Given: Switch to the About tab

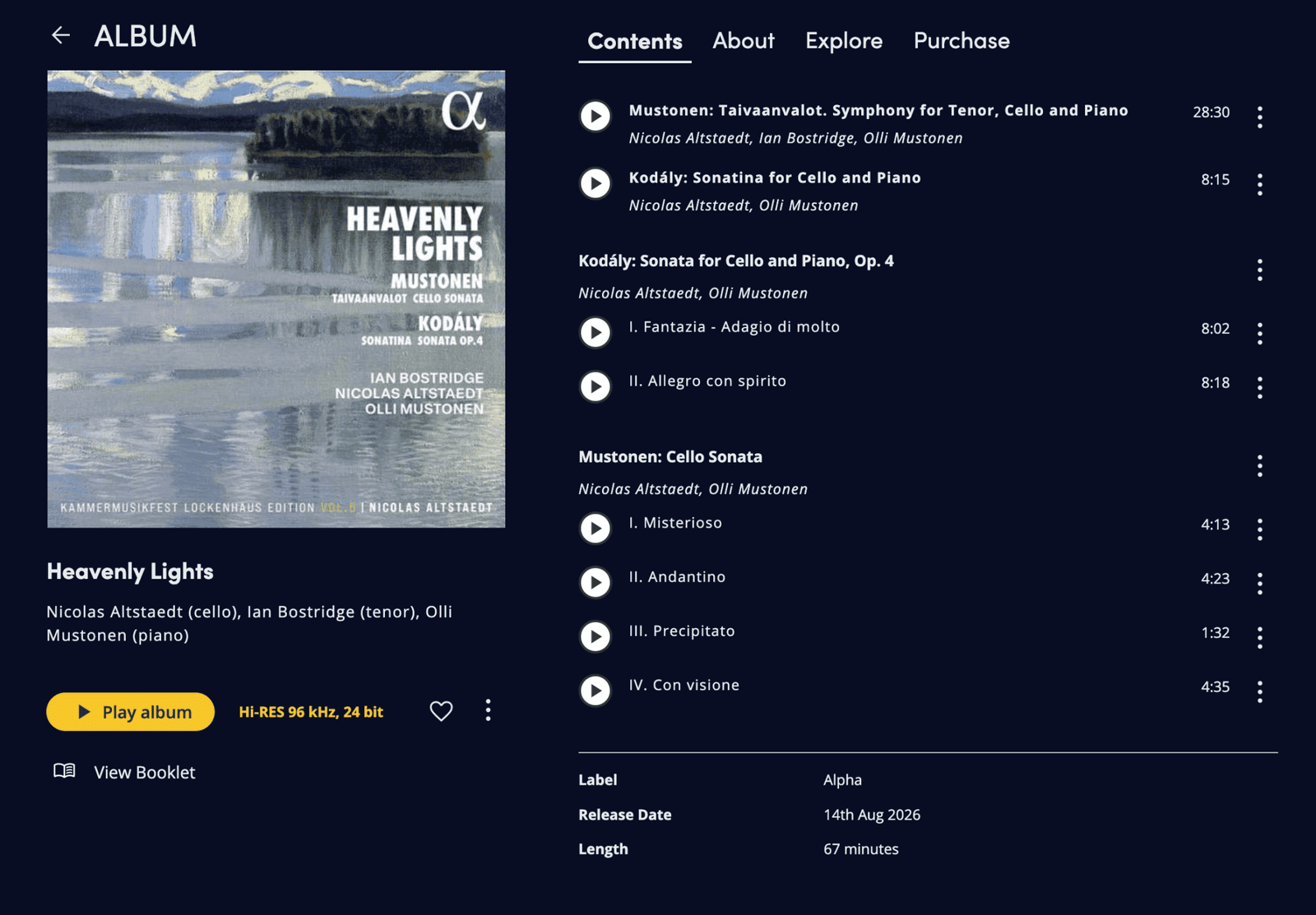Looking at the screenshot, I should pos(744,40).
